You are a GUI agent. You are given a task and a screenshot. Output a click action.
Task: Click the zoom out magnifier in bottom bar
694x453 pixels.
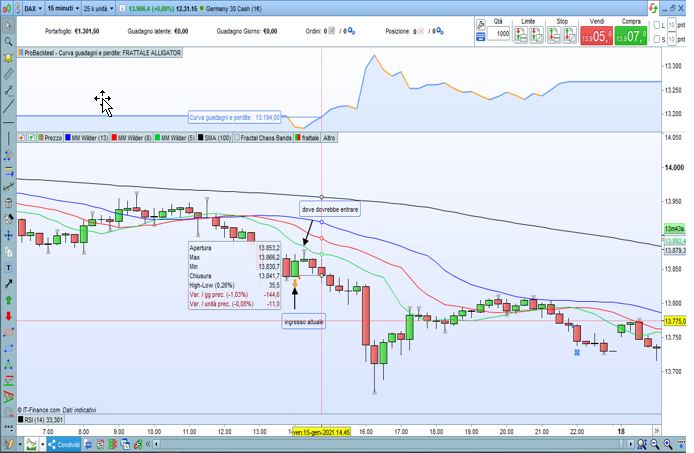tap(655, 444)
